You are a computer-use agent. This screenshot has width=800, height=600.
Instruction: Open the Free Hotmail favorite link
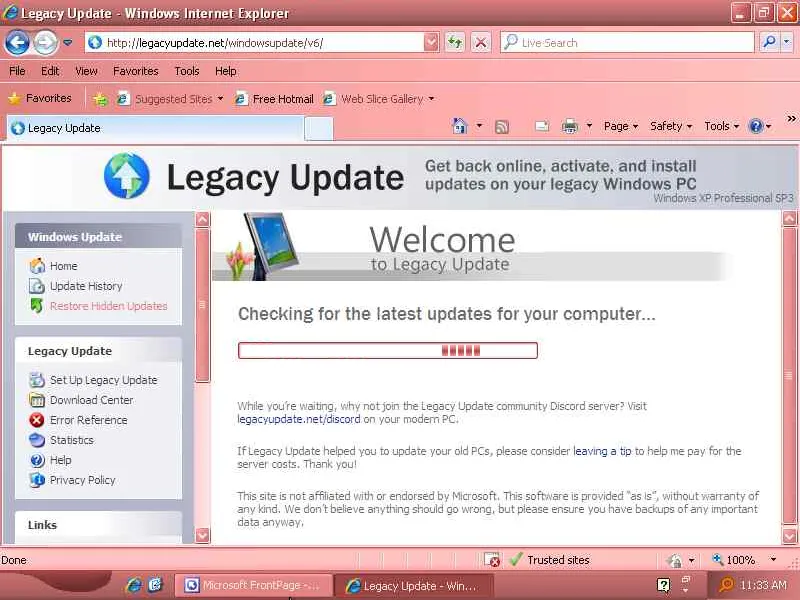click(x=274, y=99)
